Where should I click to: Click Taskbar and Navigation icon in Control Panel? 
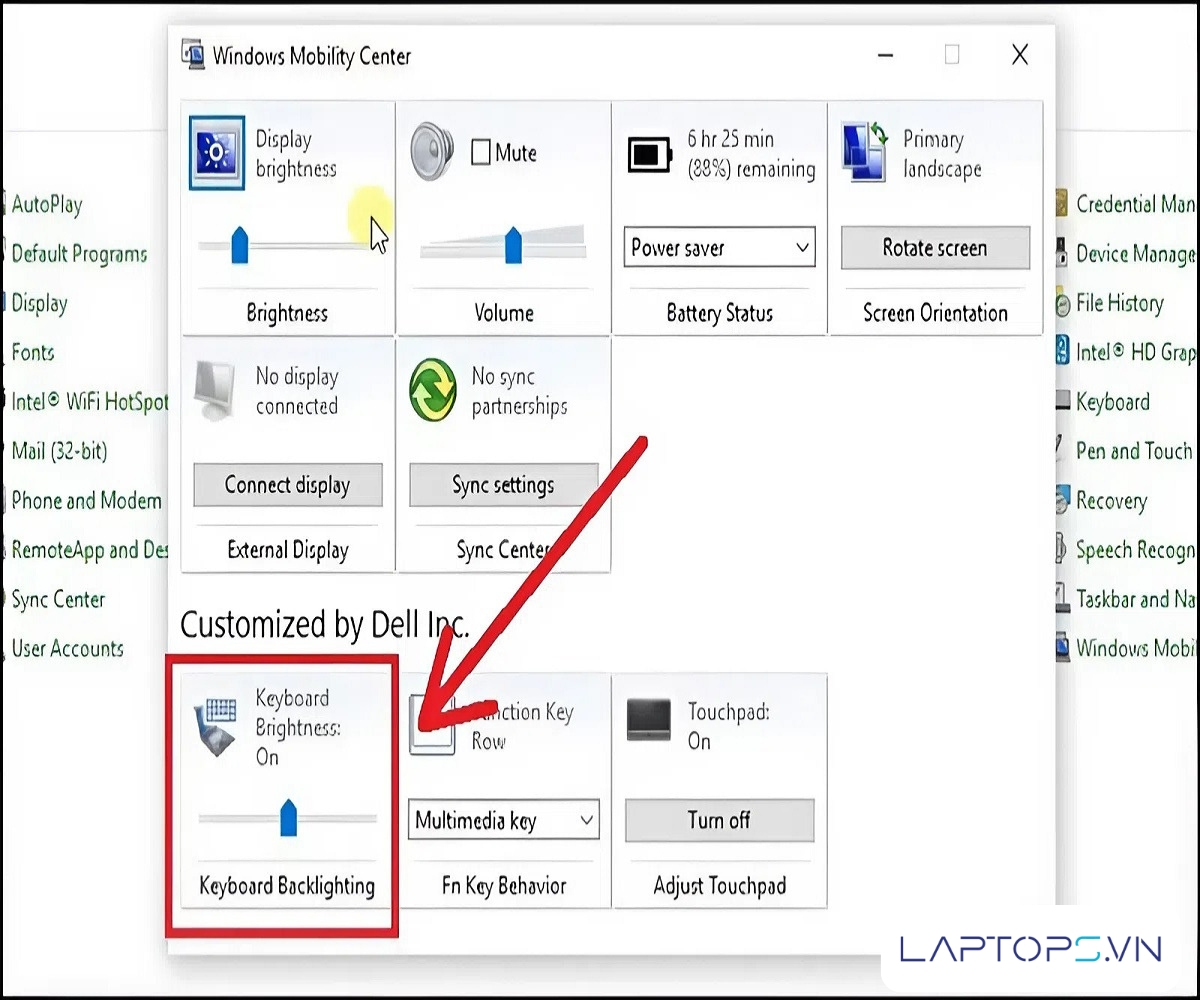pos(1062,599)
